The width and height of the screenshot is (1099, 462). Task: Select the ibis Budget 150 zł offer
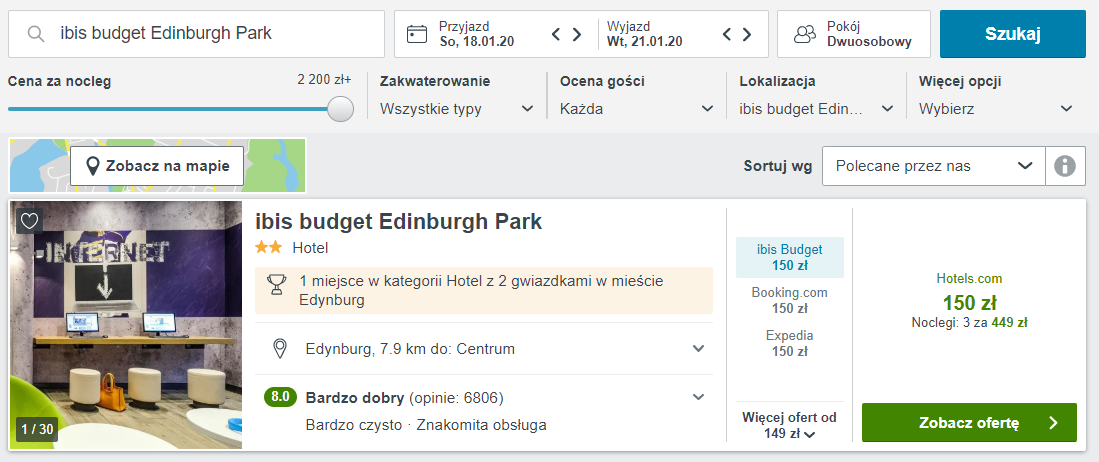790,257
